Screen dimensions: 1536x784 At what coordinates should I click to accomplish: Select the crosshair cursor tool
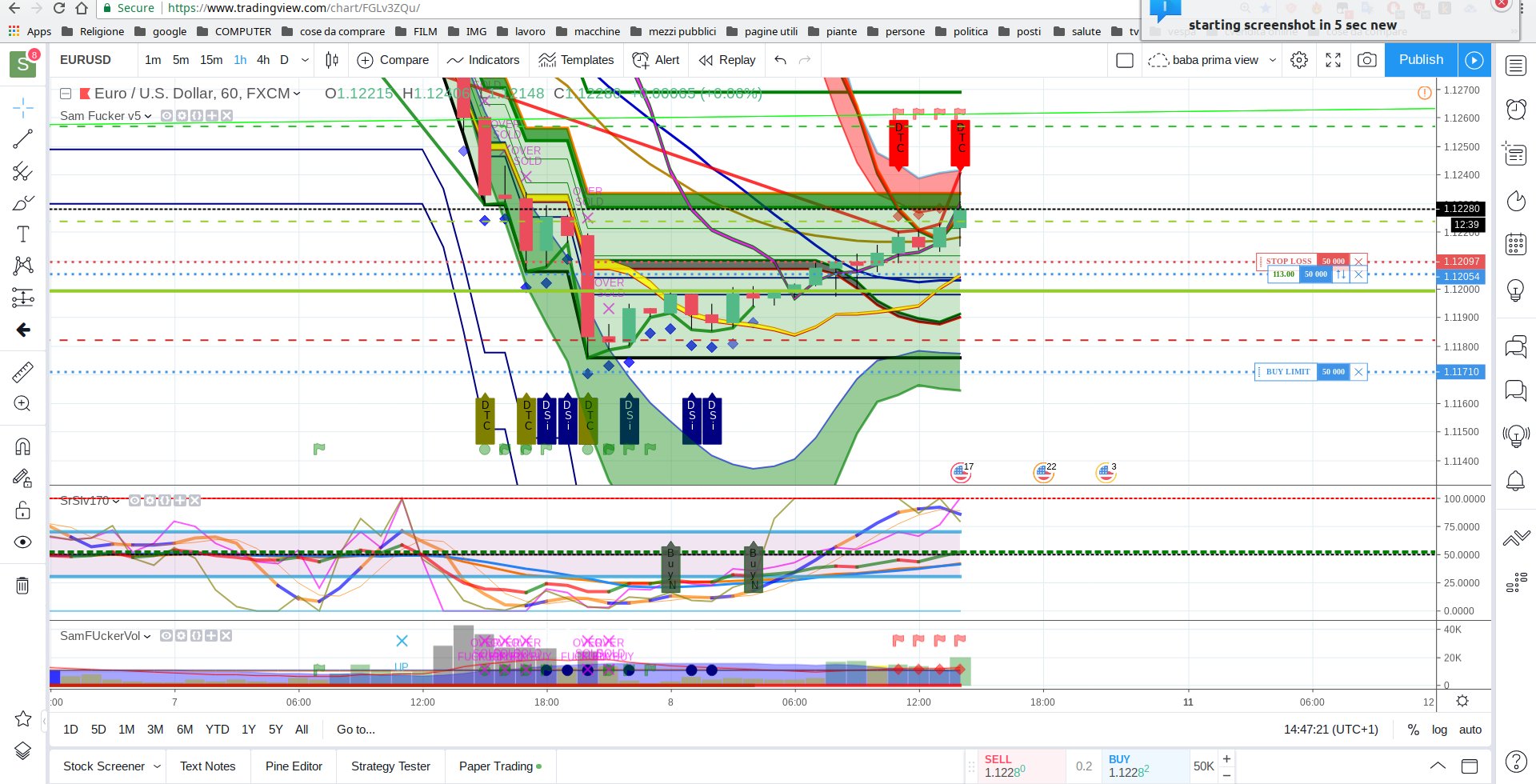coord(22,107)
